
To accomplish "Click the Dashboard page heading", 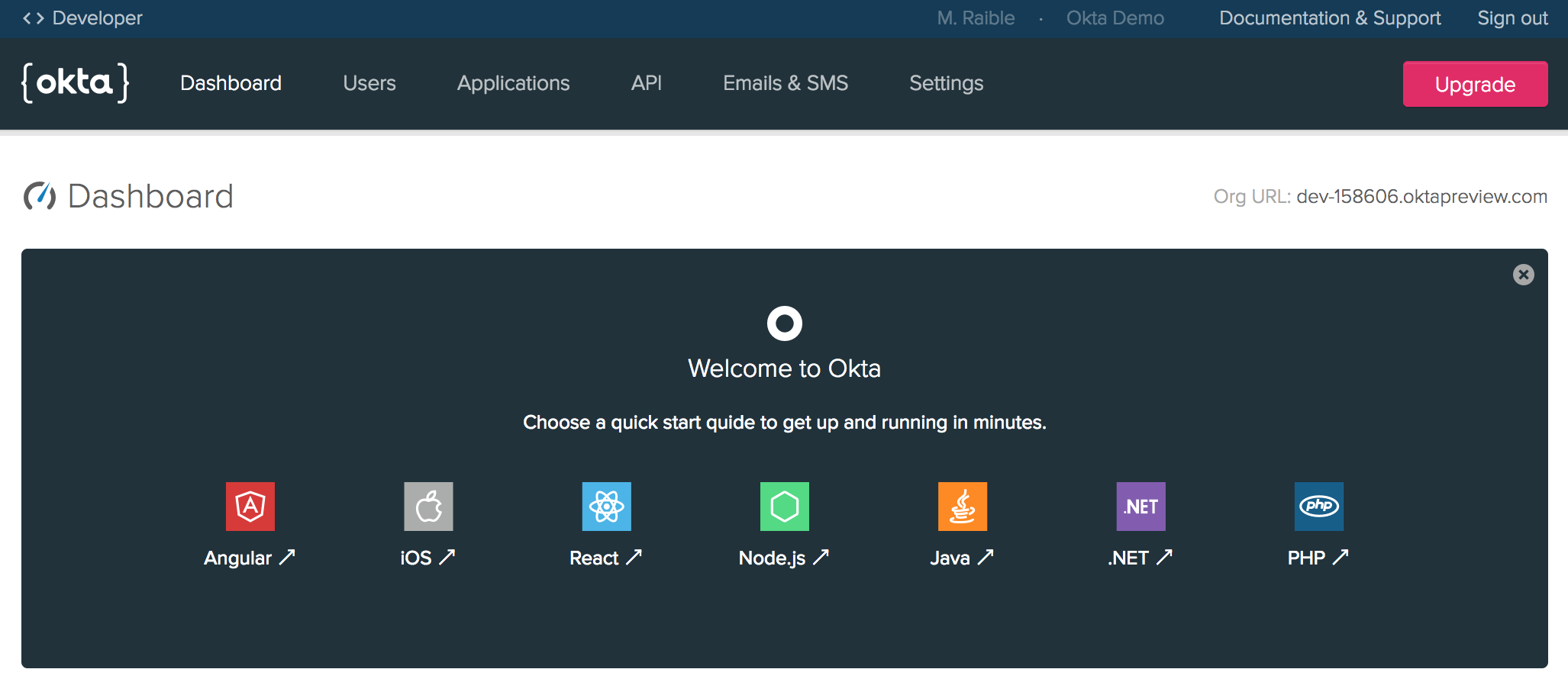I will point(150,196).
